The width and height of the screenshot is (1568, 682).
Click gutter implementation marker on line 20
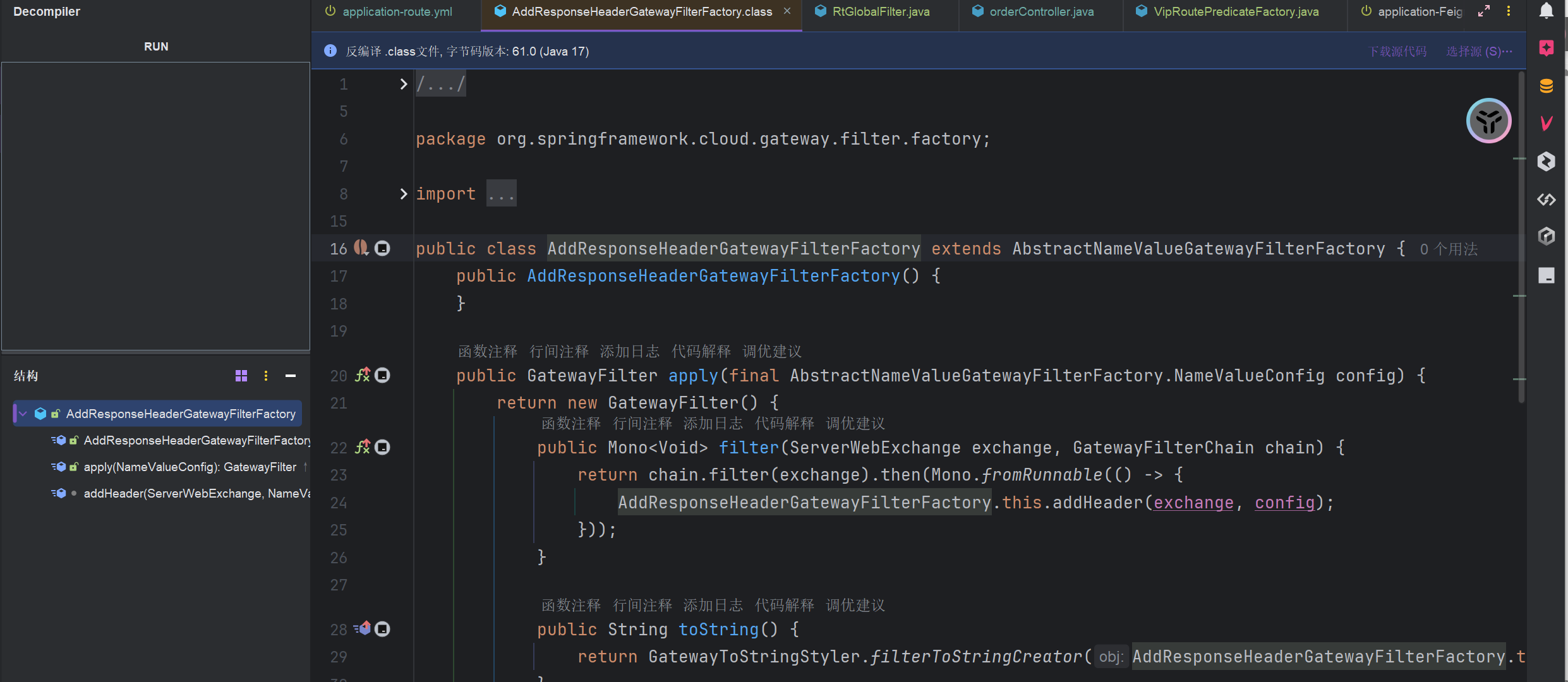363,375
